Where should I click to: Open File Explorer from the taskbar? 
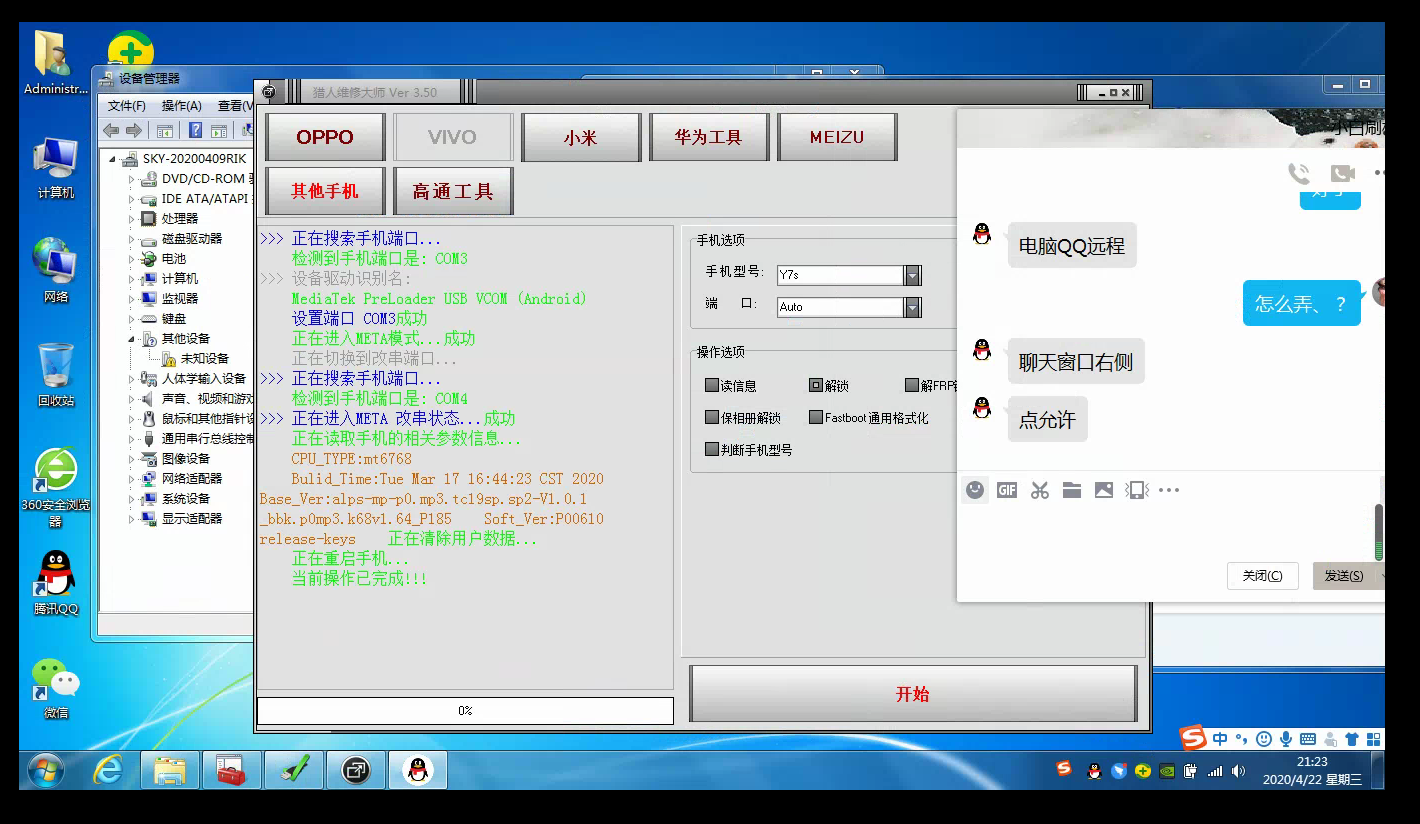170,770
